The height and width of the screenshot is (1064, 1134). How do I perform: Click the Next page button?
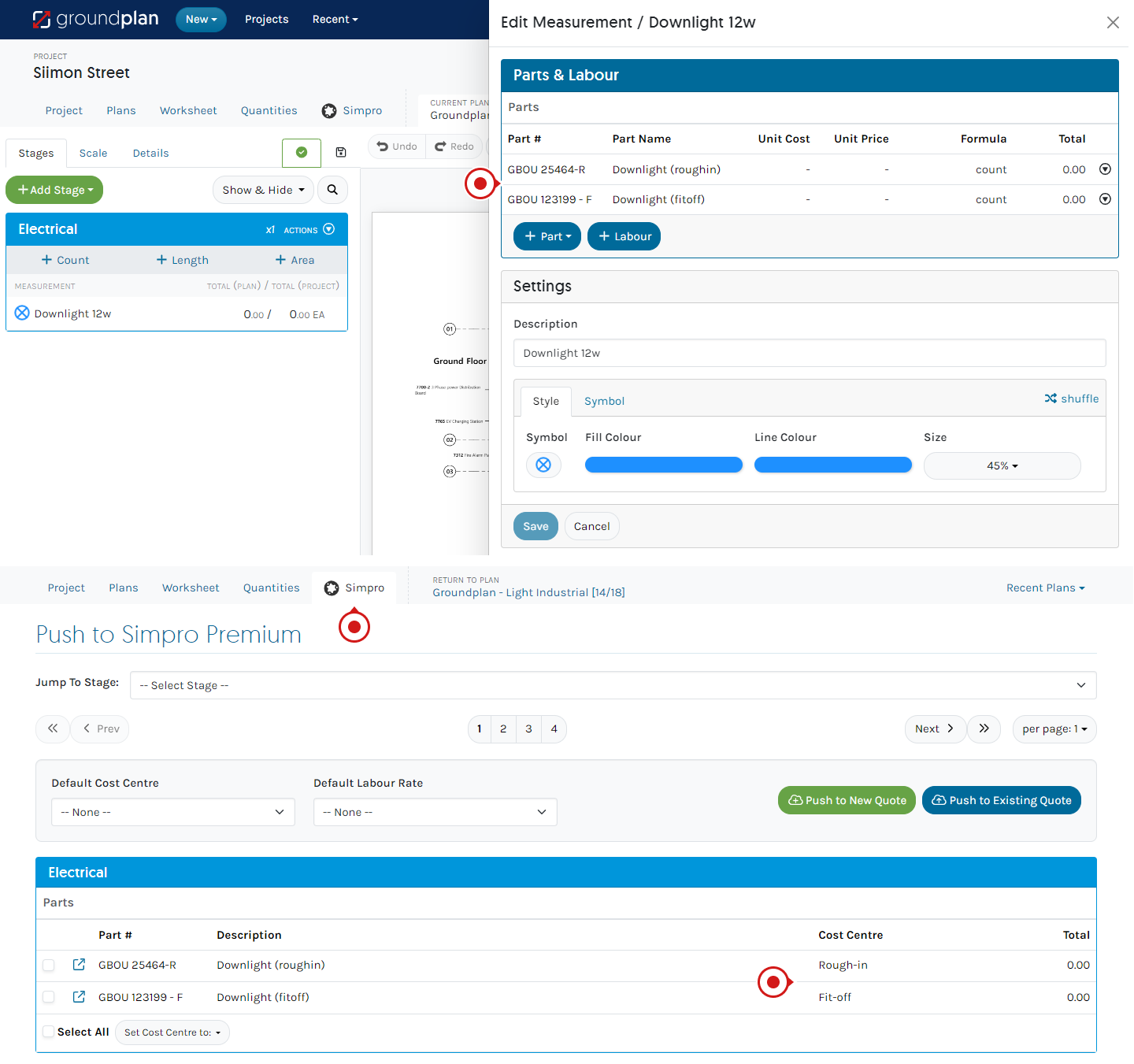[935, 728]
